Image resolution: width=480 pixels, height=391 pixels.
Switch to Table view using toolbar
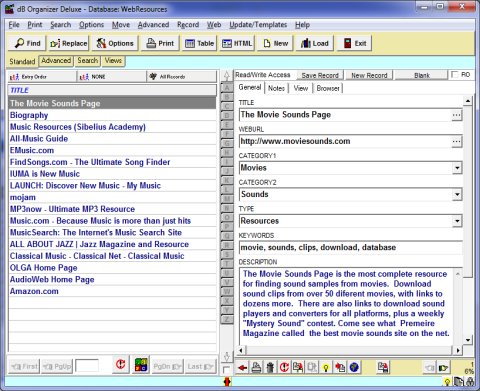click(199, 43)
